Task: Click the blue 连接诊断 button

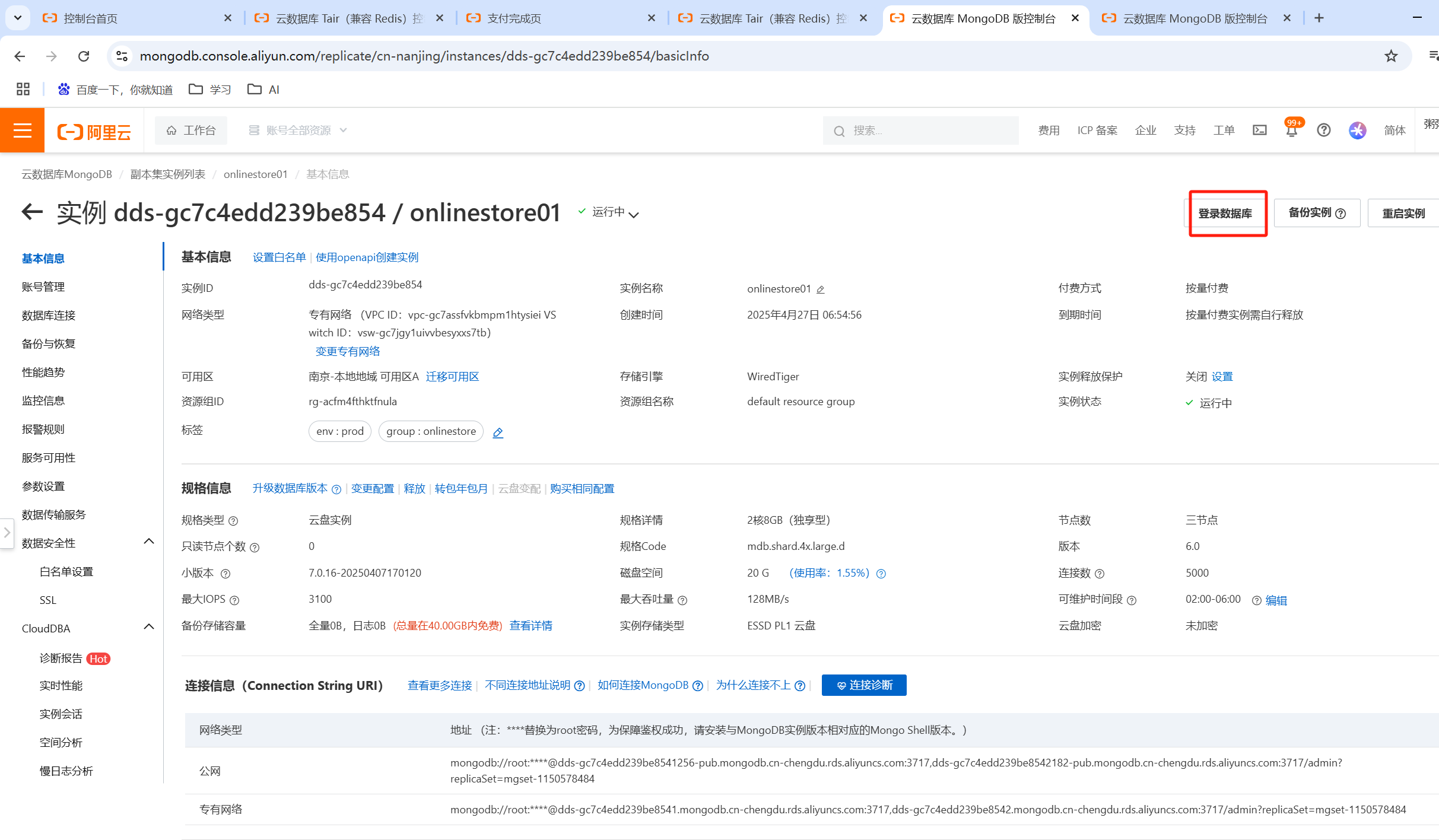Action: [x=864, y=685]
